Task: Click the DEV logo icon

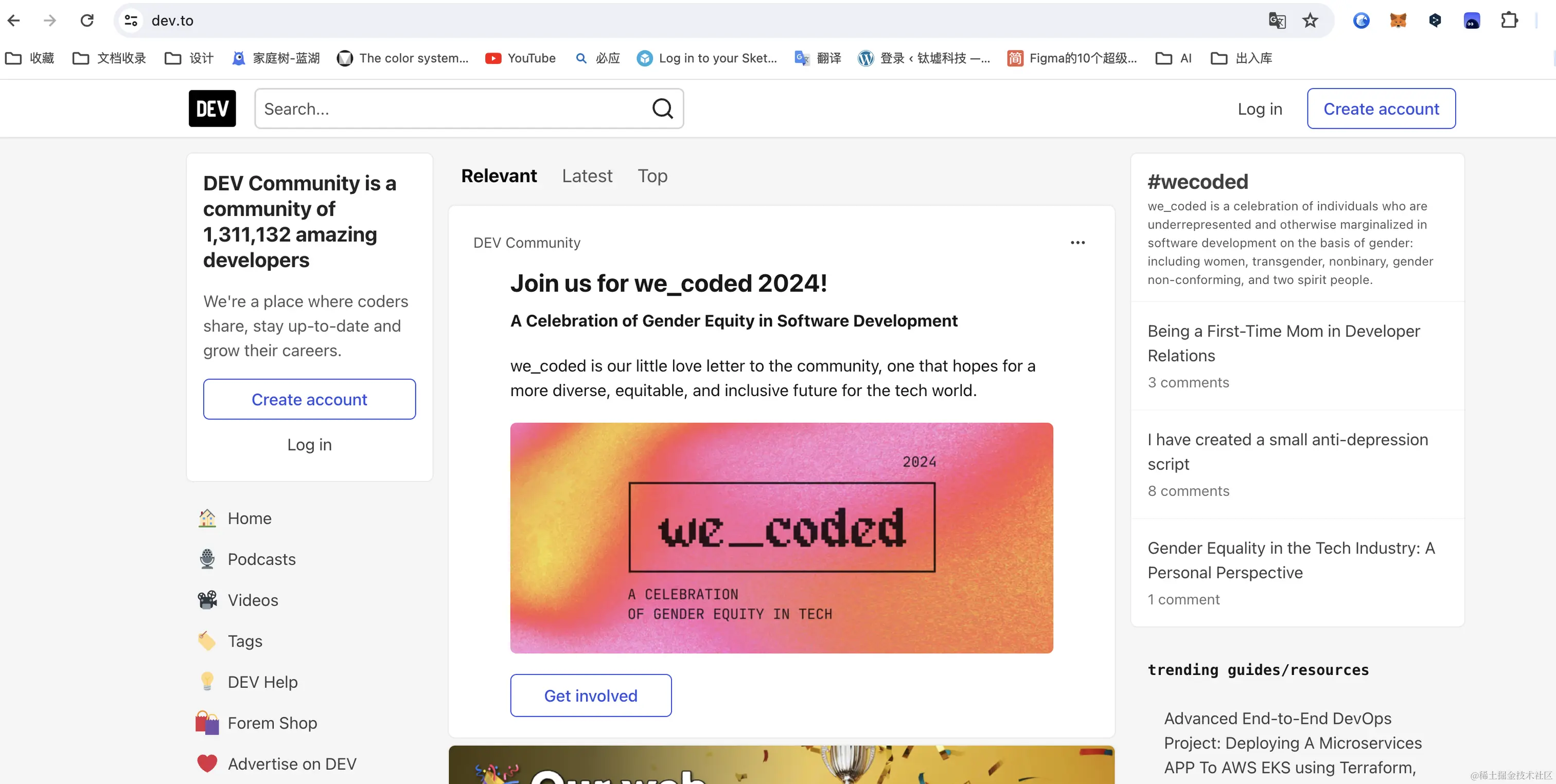Action: (x=212, y=109)
